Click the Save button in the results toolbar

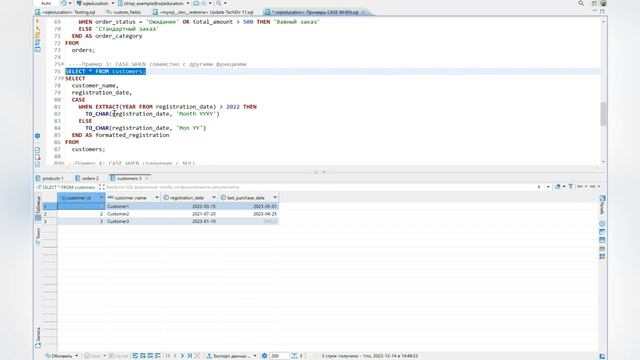click(x=92, y=356)
